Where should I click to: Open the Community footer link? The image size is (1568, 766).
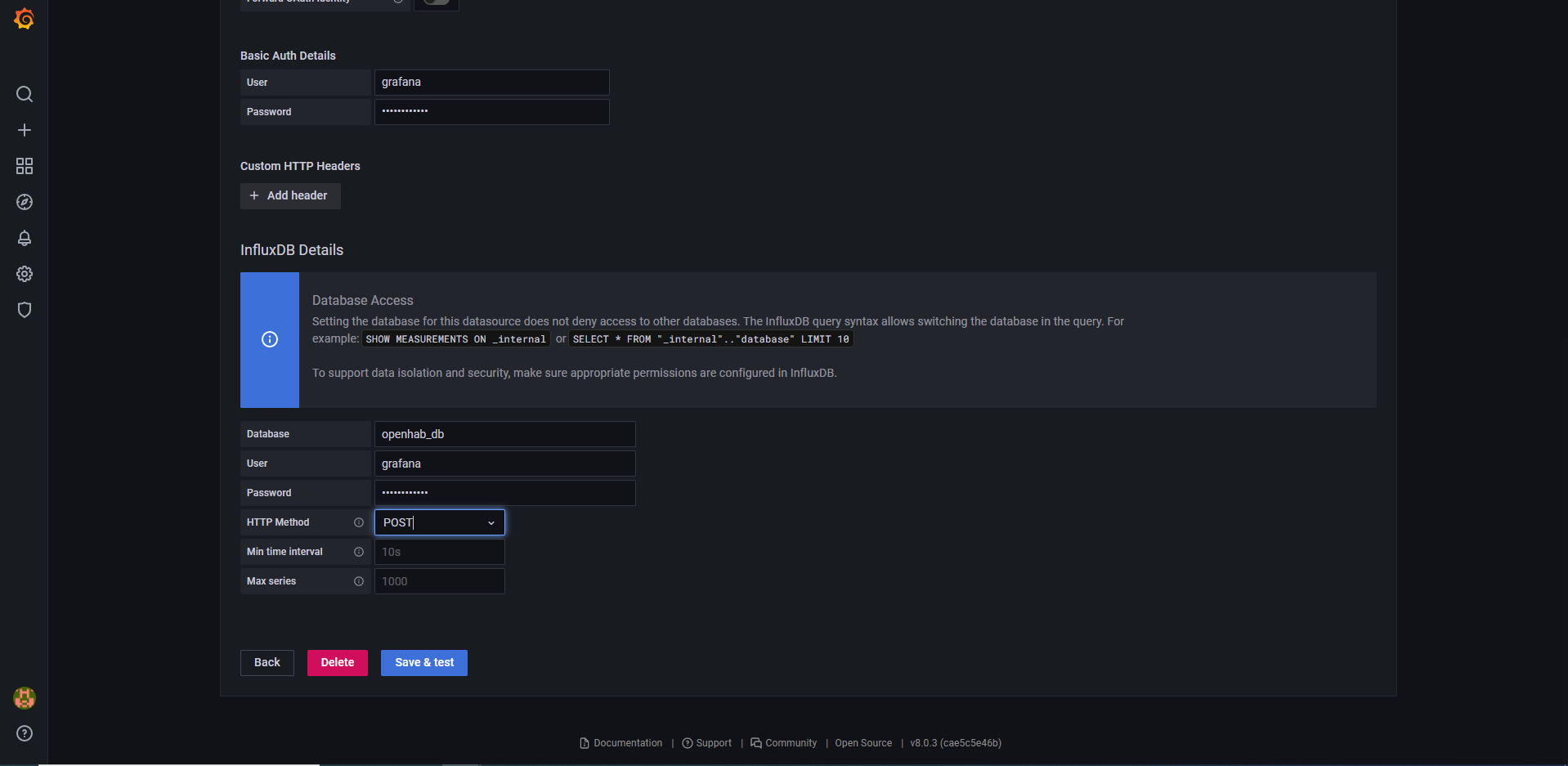(784, 743)
